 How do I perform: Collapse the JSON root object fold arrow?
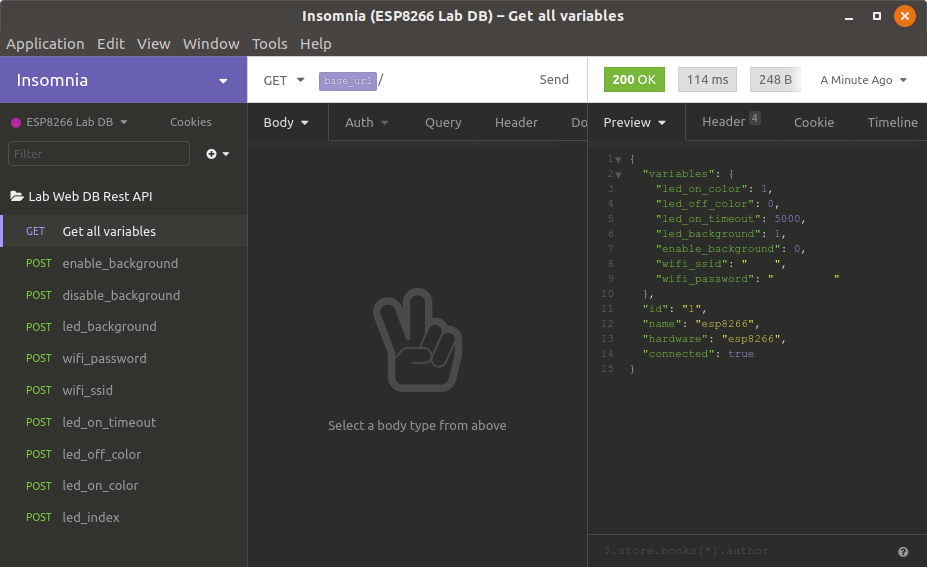(618, 159)
